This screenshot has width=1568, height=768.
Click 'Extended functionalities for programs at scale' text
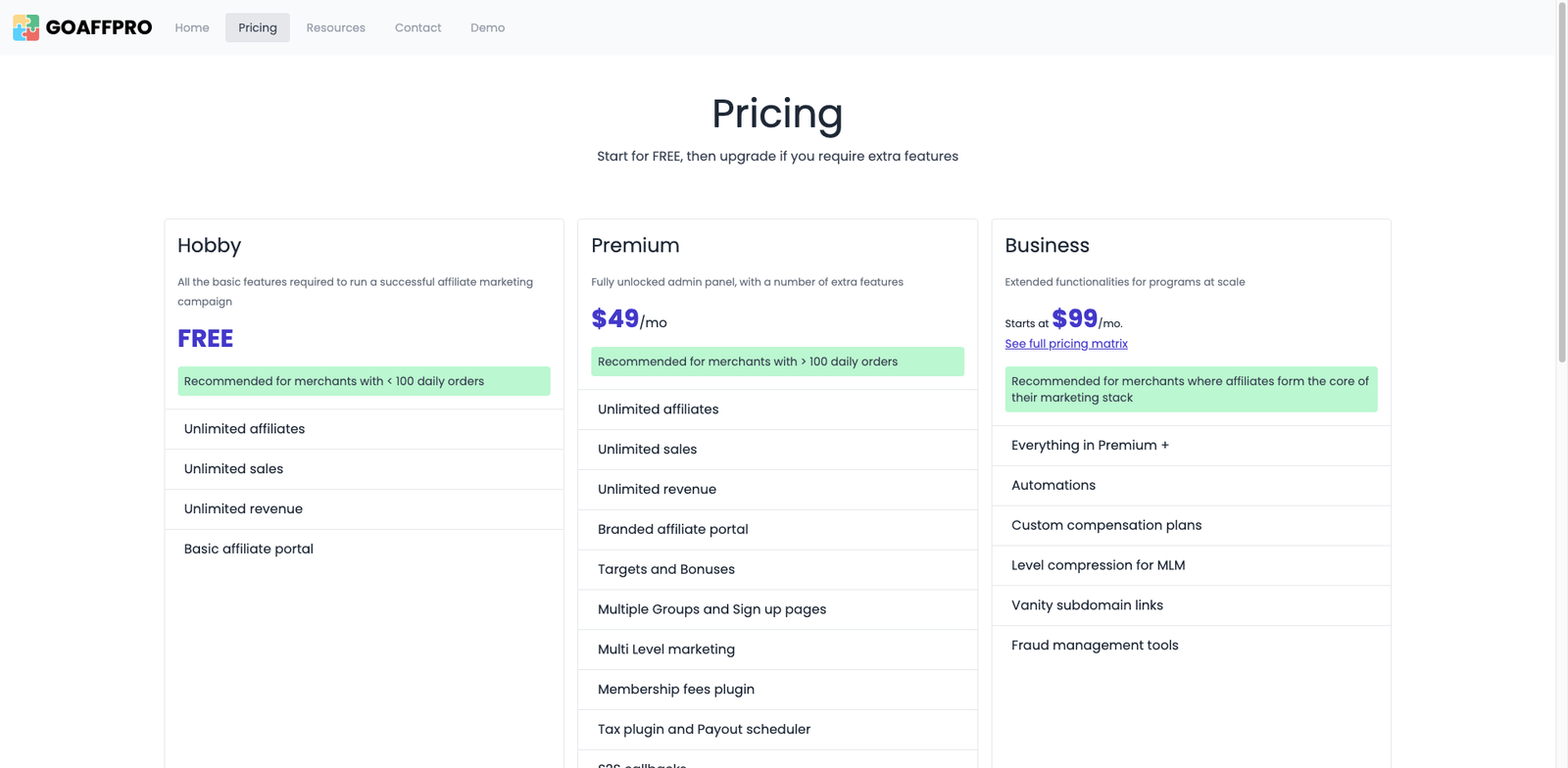[1125, 282]
